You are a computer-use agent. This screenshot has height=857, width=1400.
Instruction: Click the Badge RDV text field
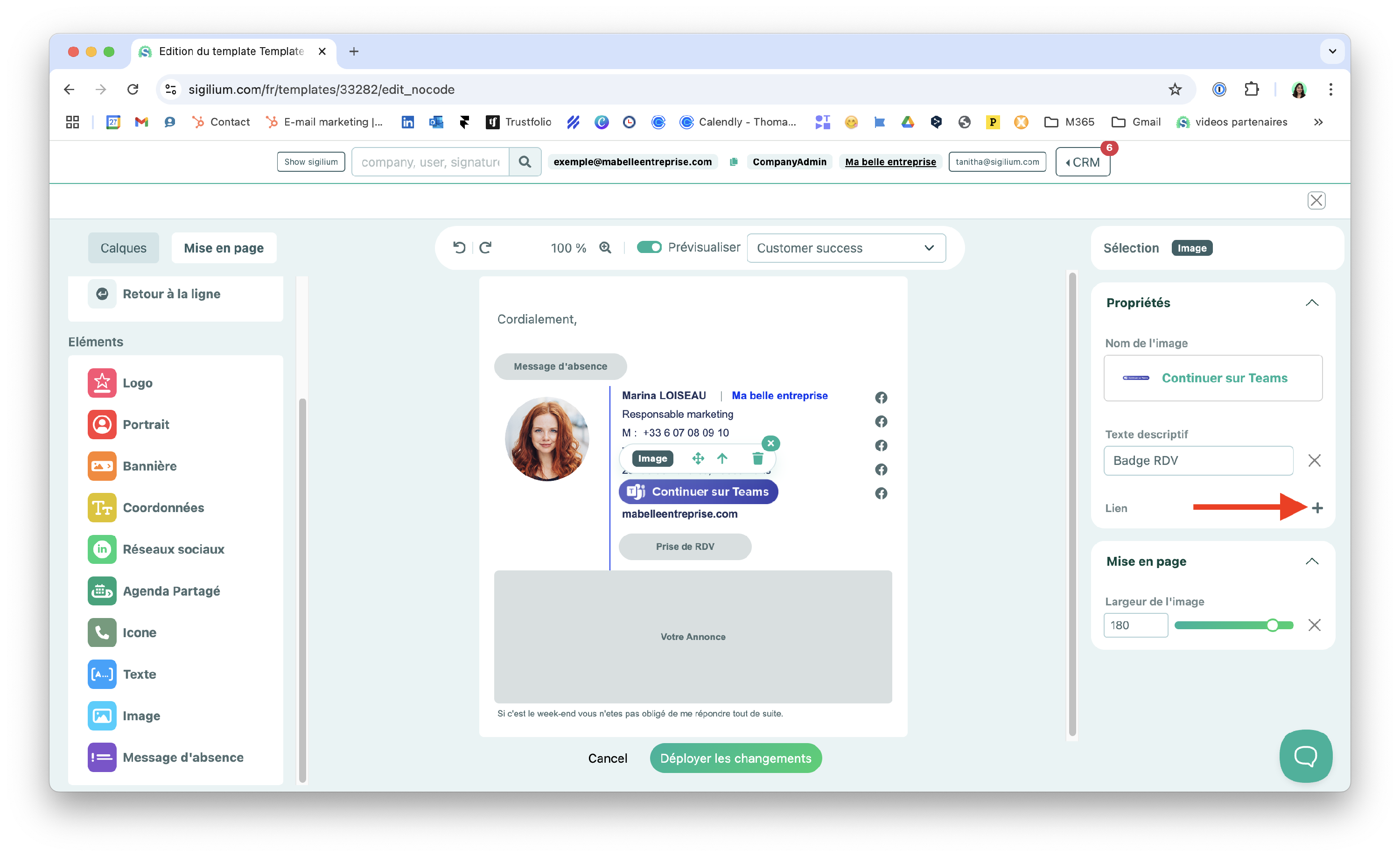[1198, 461]
